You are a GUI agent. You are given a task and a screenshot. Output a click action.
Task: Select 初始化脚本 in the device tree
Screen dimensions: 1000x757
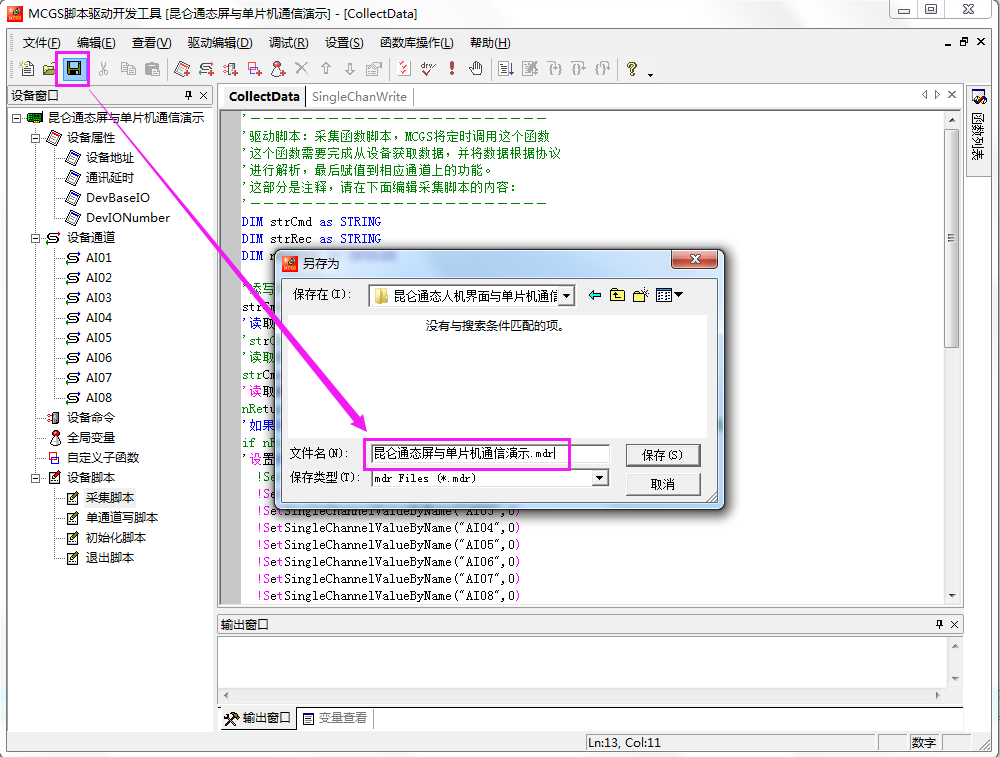(x=115, y=538)
